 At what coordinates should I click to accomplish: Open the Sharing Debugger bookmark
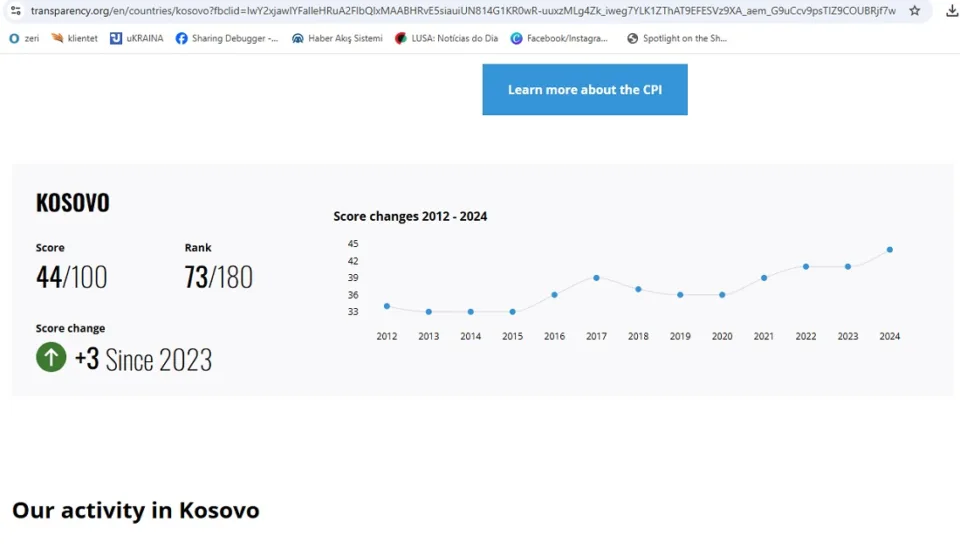pos(227,38)
